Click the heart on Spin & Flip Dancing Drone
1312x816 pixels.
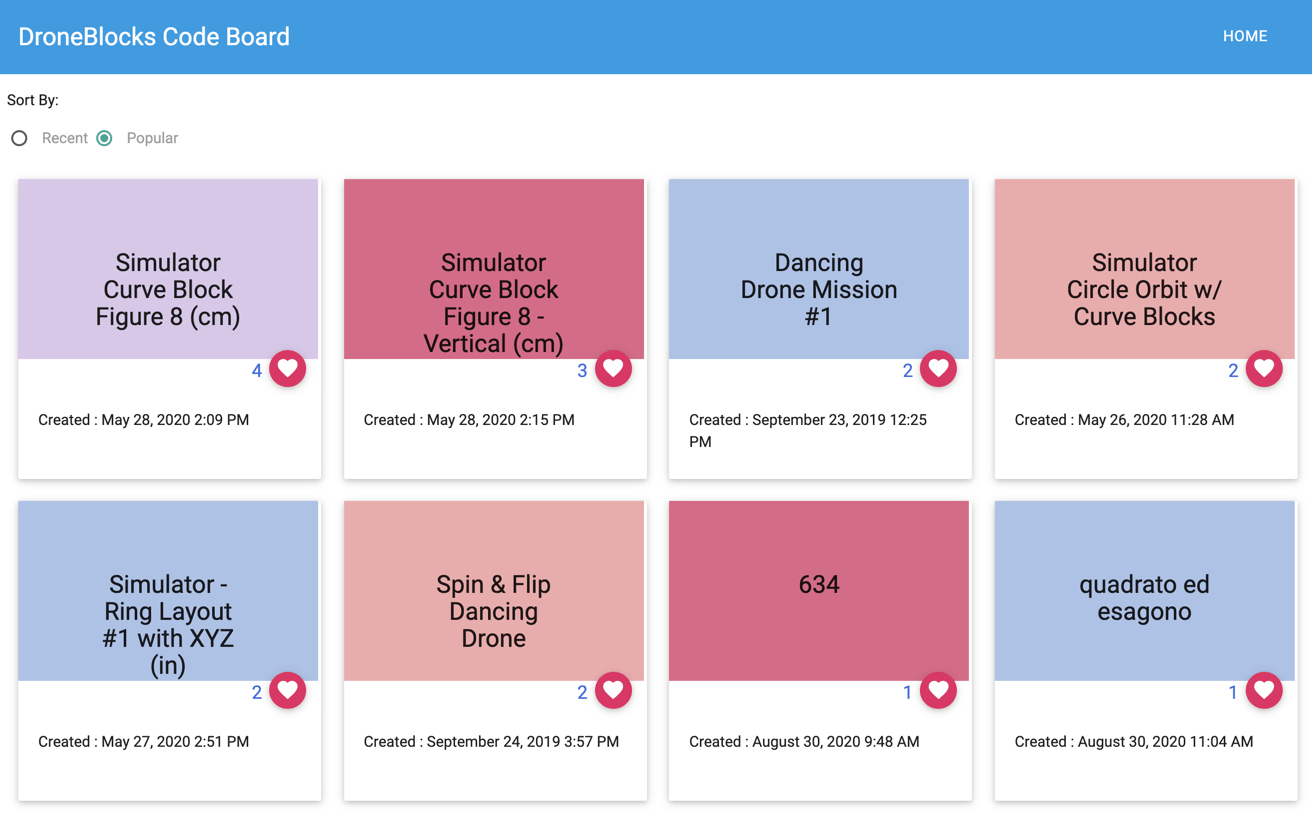(x=614, y=690)
